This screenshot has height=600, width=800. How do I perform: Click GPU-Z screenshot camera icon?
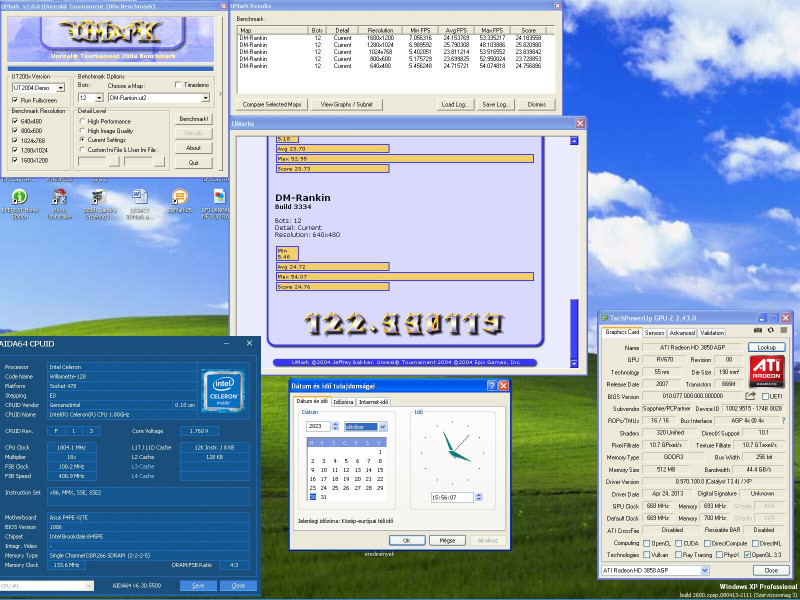(758, 331)
